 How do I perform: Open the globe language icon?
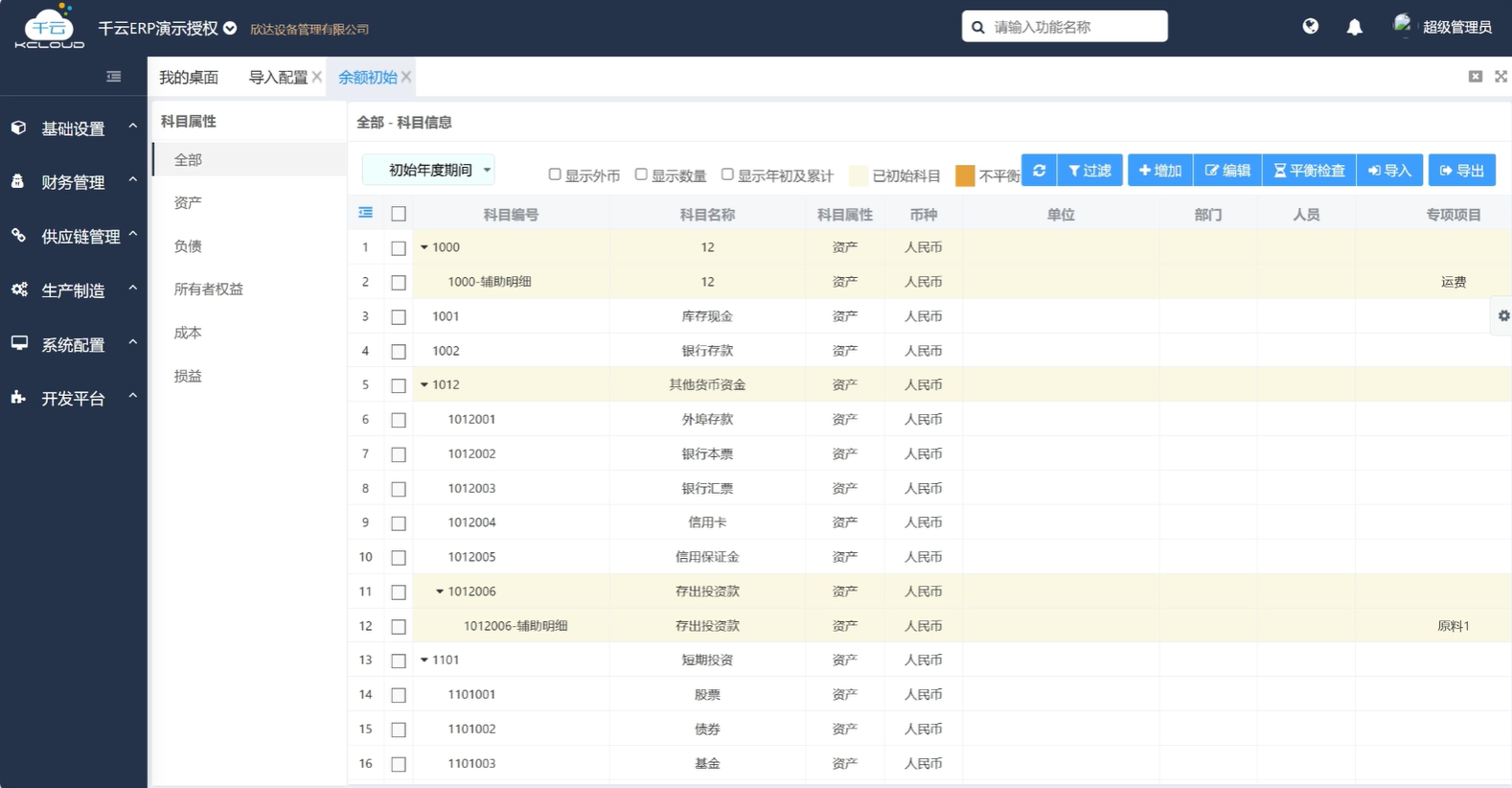tap(1310, 27)
